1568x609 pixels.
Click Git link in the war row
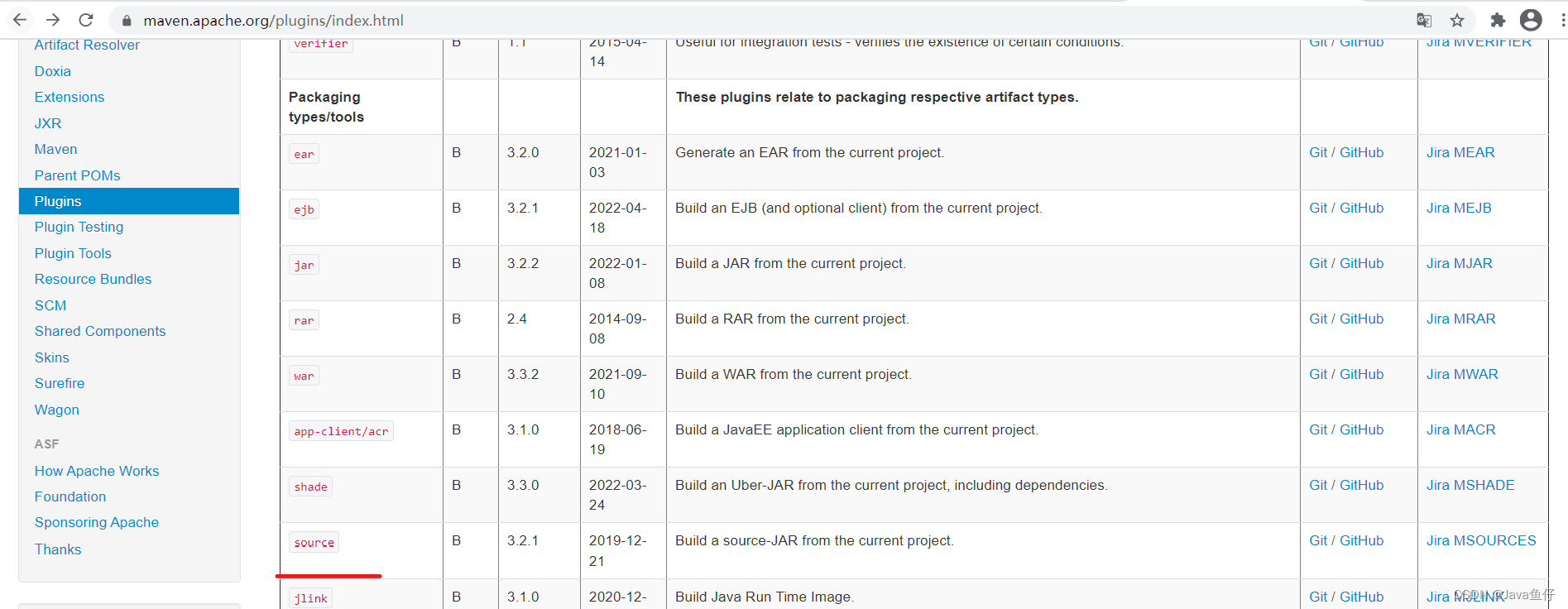[x=1317, y=374]
